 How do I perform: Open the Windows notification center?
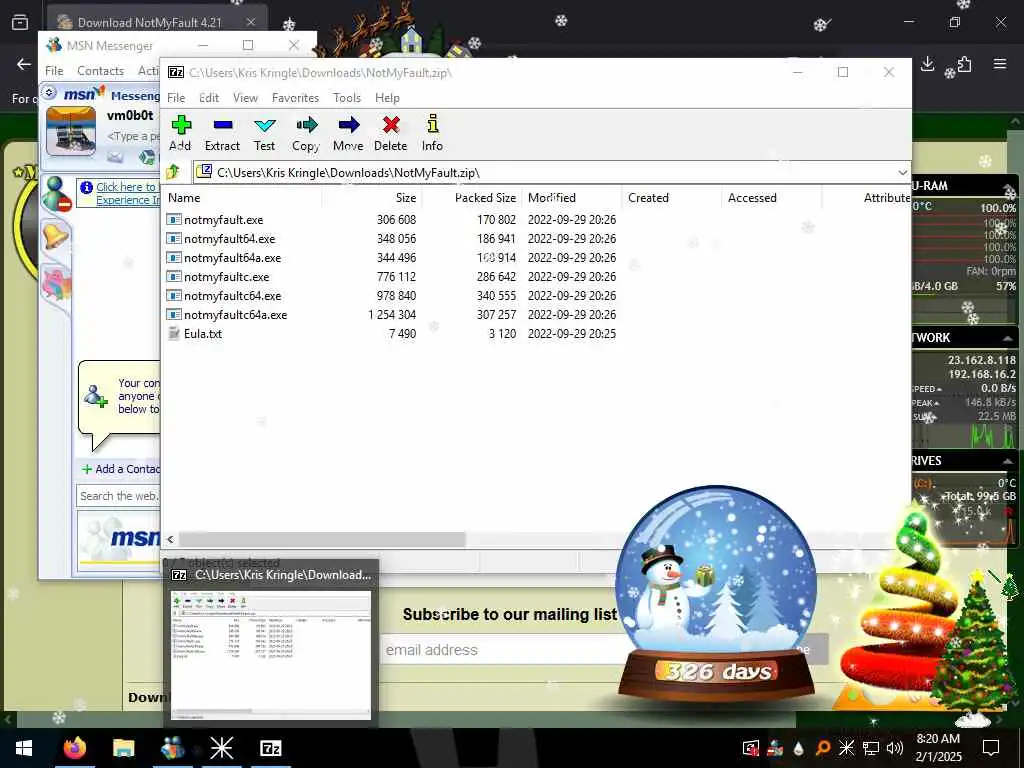[x=991, y=748]
